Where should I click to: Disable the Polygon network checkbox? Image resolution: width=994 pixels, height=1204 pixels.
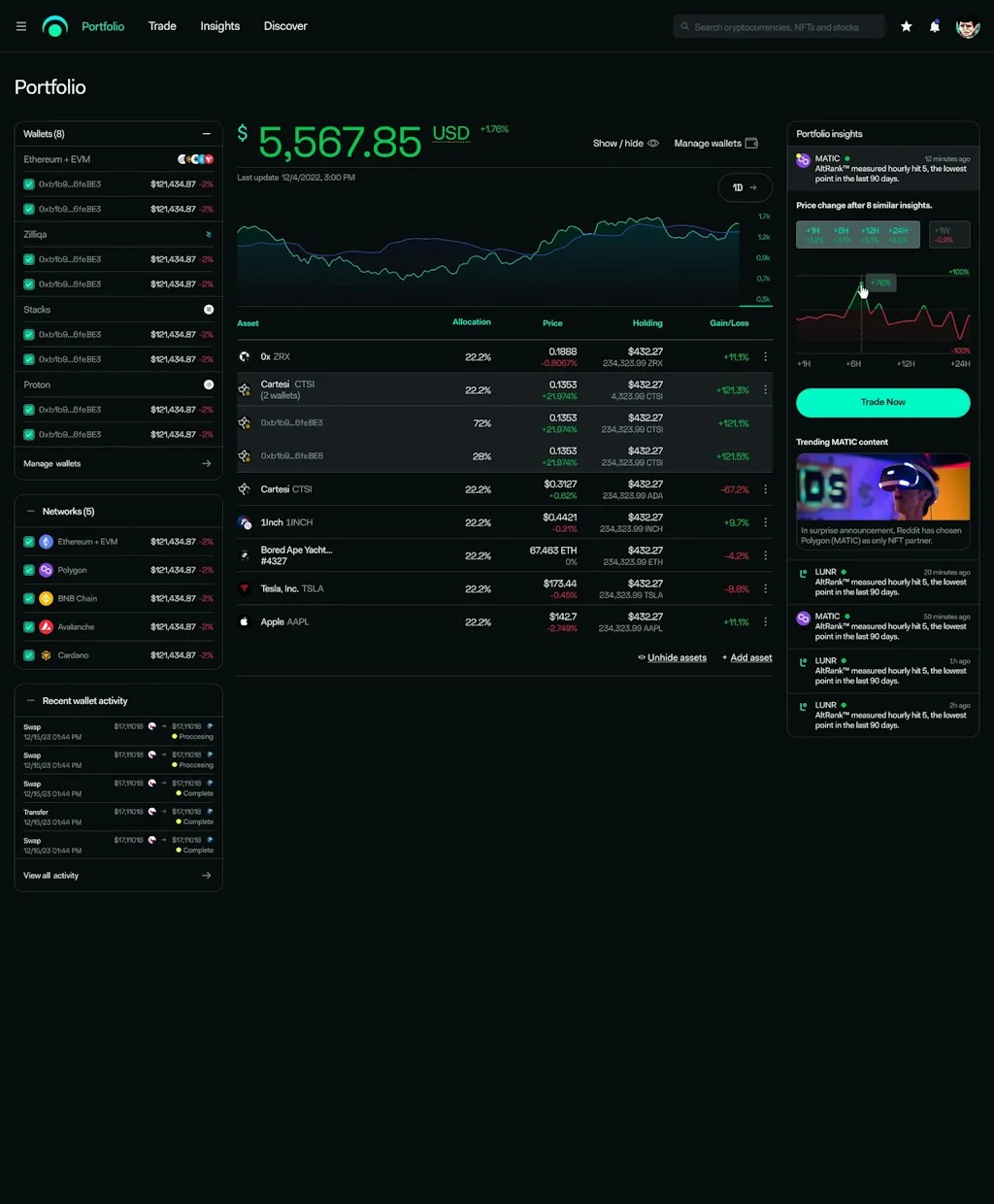(29, 570)
